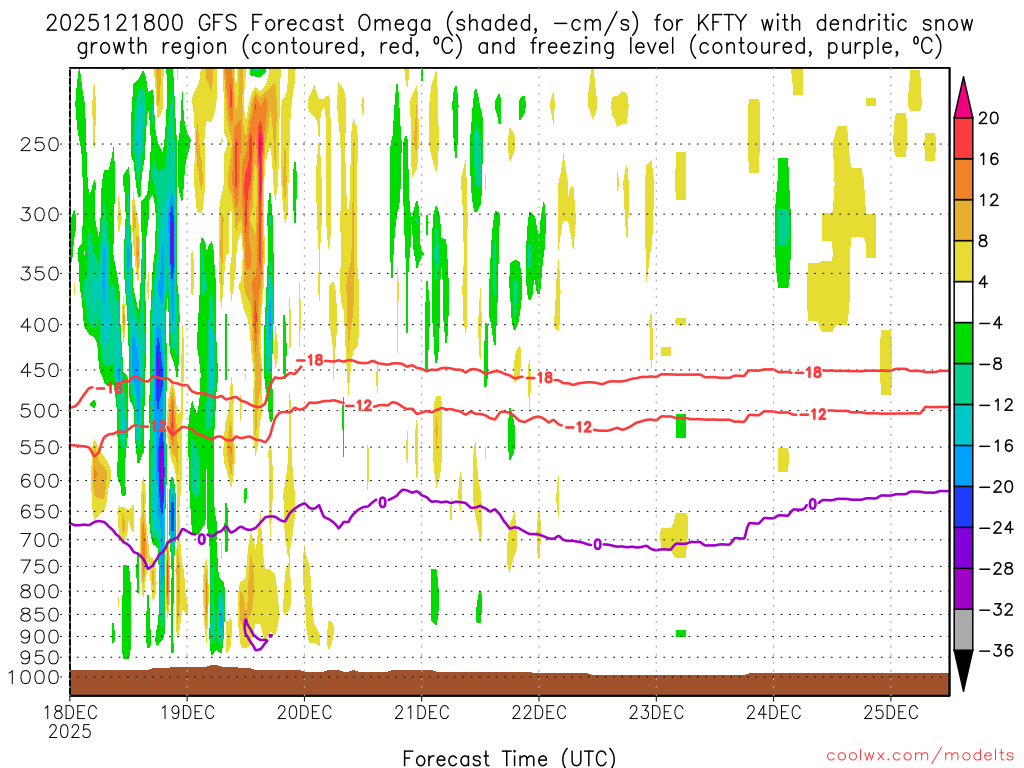The height and width of the screenshot is (768, 1024).
Task: Click the magenta upper arrow of colorbar
Action: (963, 98)
